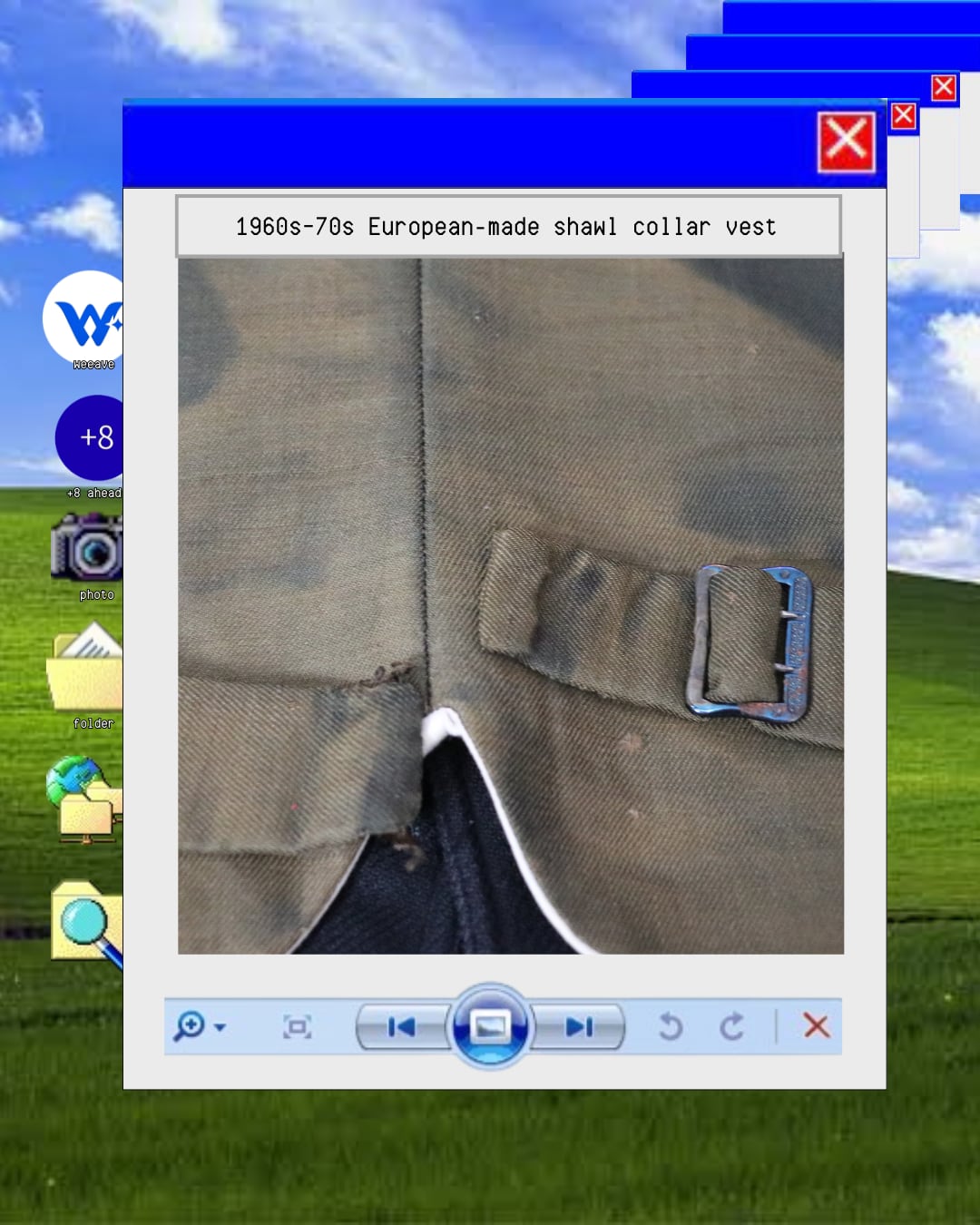
Task: Close the third background window
Action: tap(944, 87)
